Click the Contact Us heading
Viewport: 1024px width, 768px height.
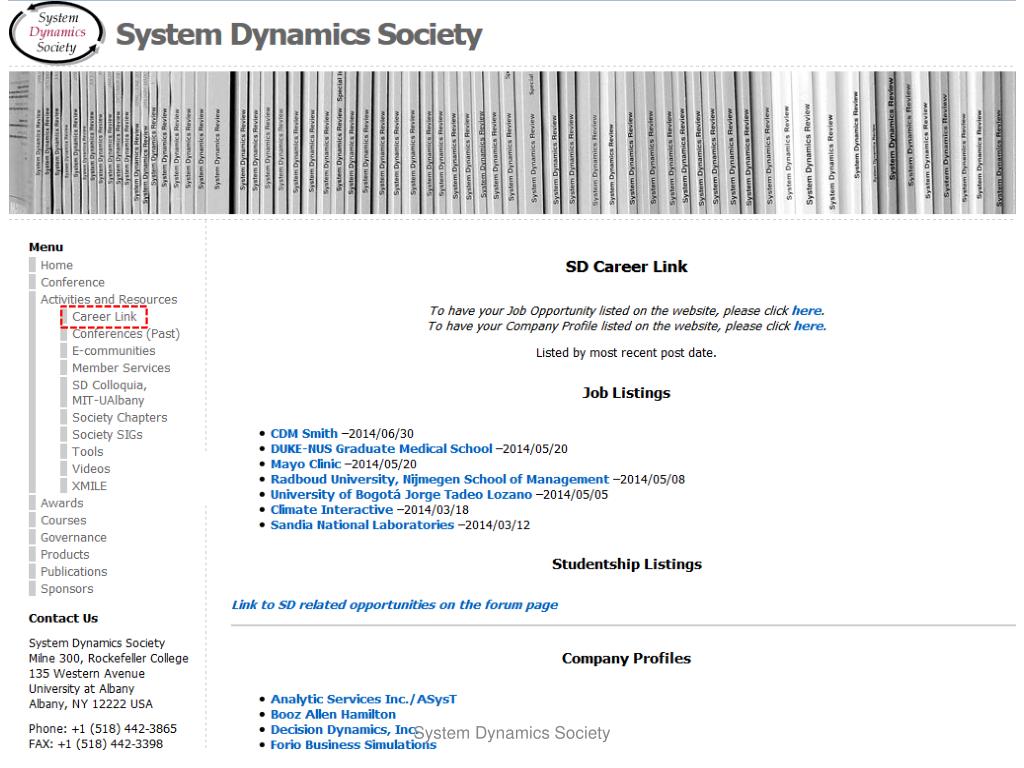63,618
